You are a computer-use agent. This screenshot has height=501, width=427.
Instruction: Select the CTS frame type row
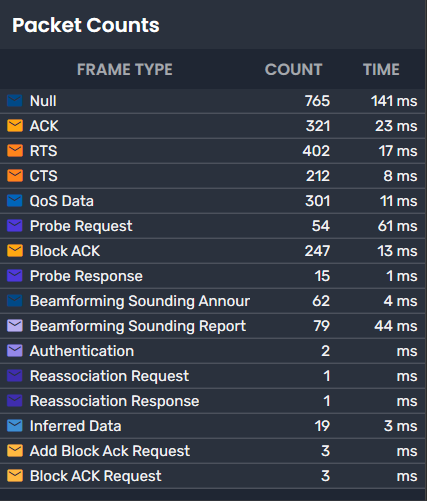213,176
